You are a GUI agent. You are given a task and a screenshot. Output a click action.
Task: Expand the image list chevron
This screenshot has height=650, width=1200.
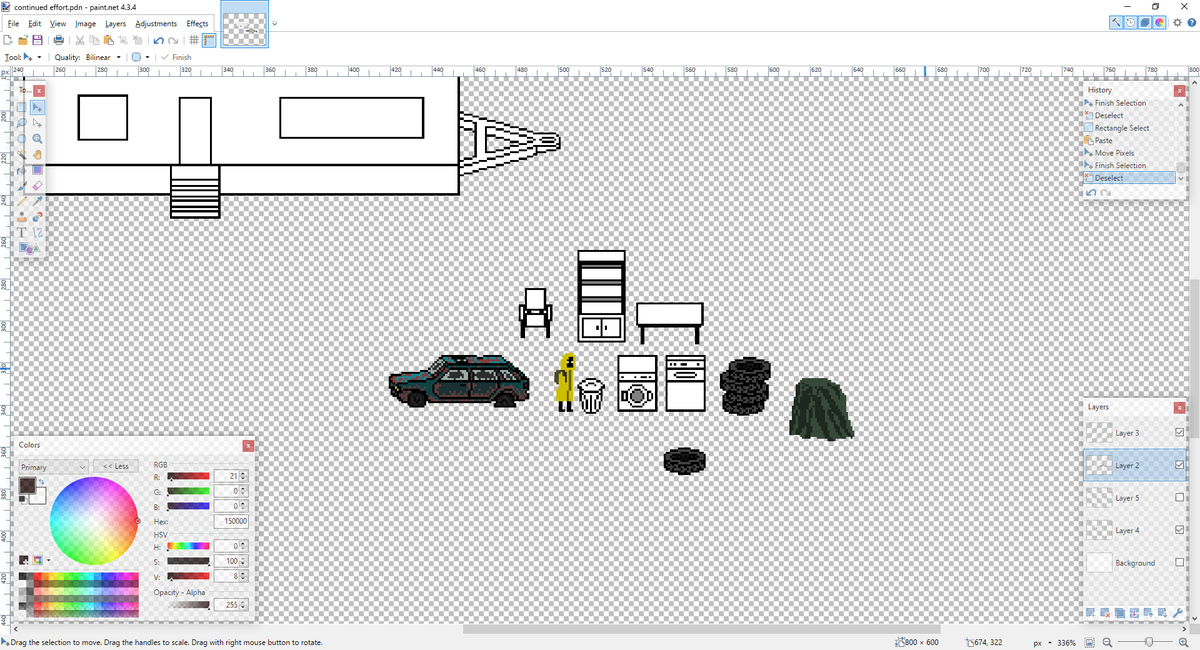[275, 23]
